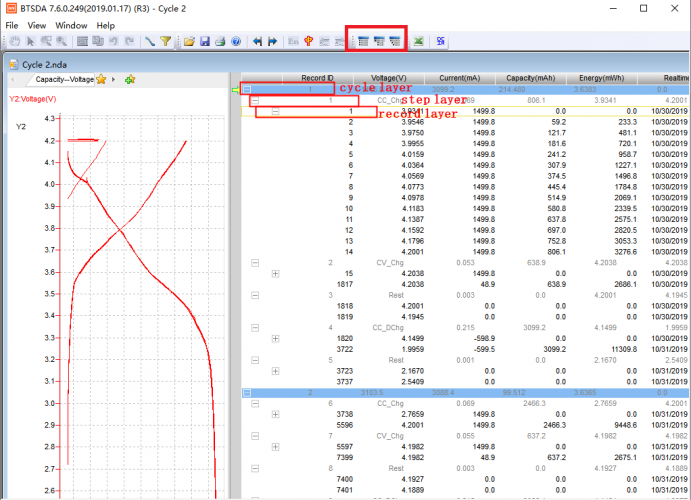The width and height of the screenshot is (691, 500).
Task: Click the undo arrow icon
Action: click(114, 41)
